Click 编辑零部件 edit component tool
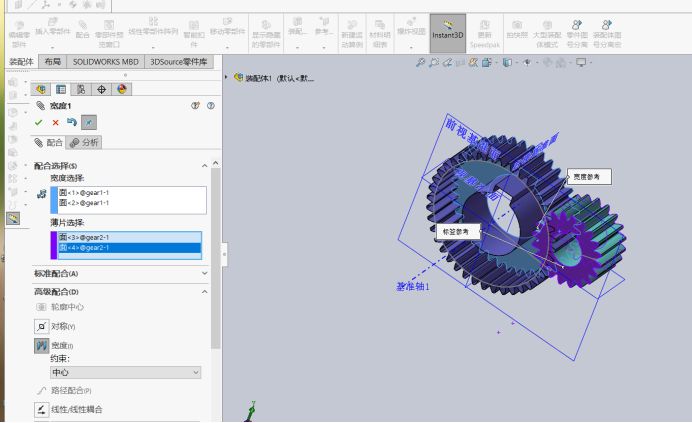Screen dimensions: 692x423 click(x=19, y=34)
